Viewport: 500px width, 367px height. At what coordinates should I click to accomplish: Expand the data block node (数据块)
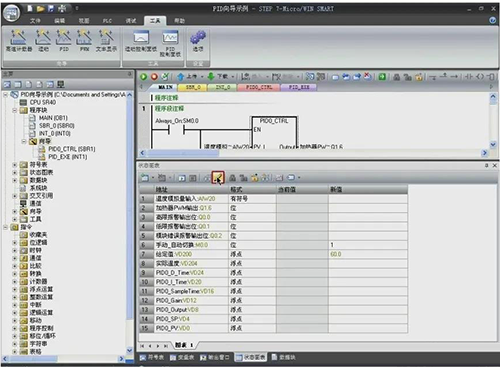15,180
